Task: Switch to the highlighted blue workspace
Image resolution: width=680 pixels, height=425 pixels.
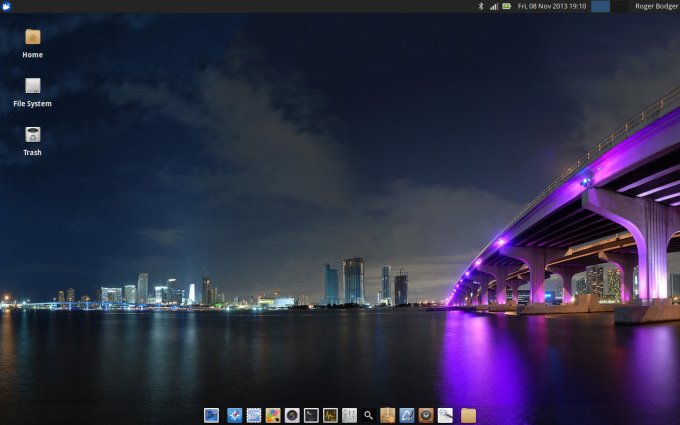Action: pos(601,6)
